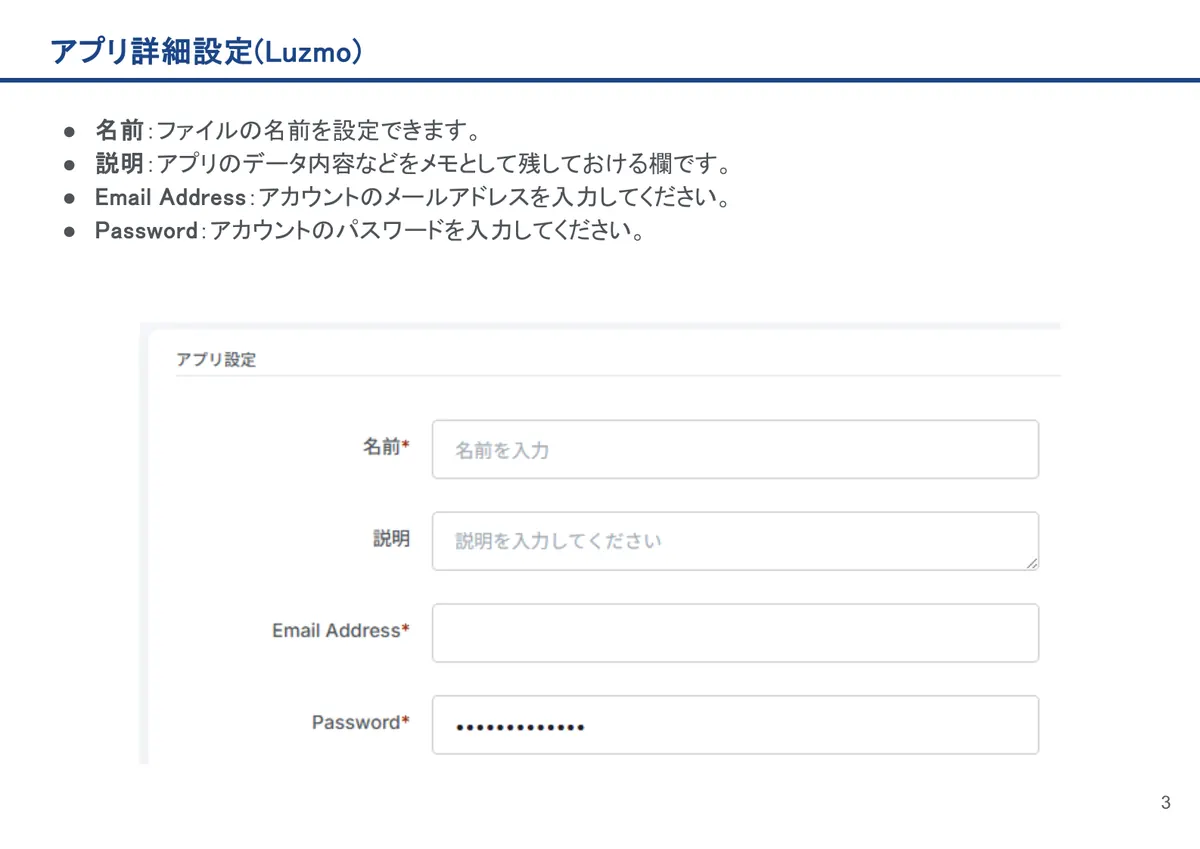The height and width of the screenshot is (849, 1200).
Task: Focus the Email Address input field
Action: pyautogui.click(x=735, y=632)
